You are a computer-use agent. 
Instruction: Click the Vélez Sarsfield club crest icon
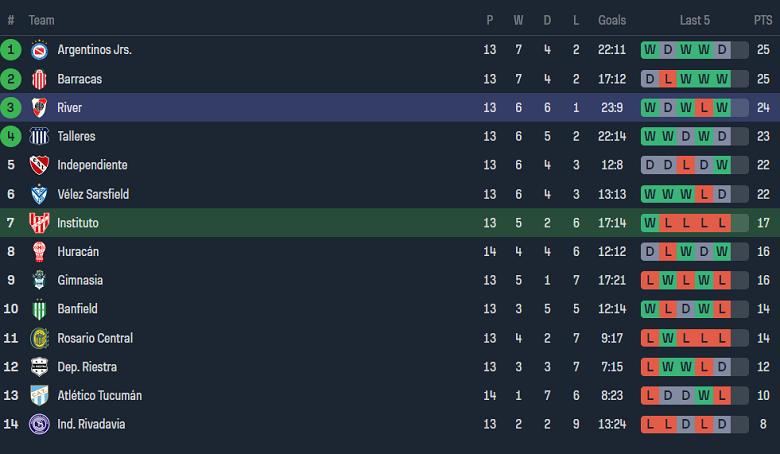(x=39, y=194)
